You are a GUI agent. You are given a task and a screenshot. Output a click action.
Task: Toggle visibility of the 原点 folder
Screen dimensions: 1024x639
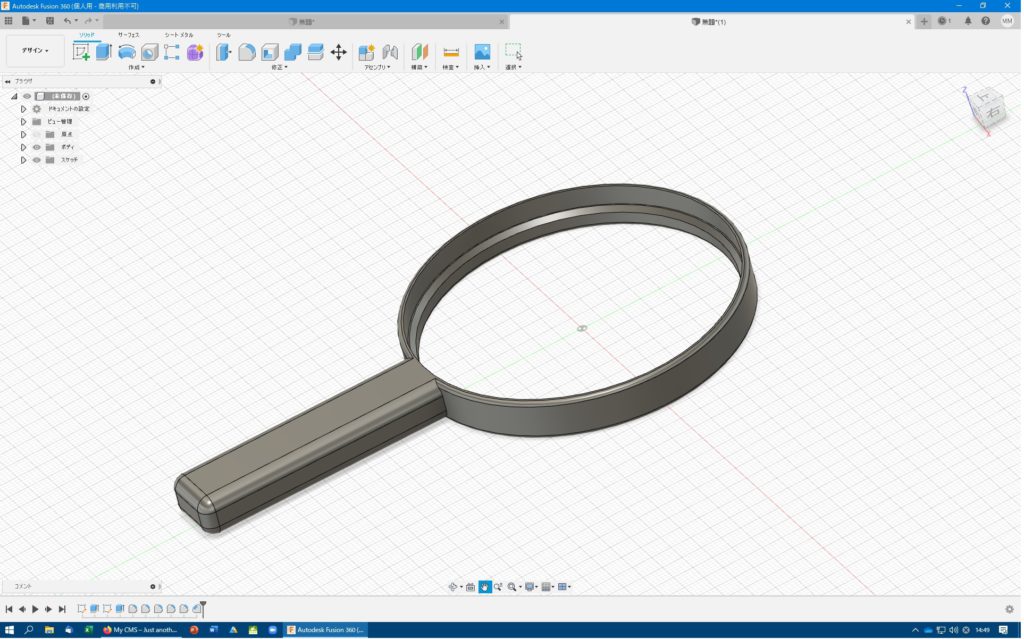click(37, 135)
